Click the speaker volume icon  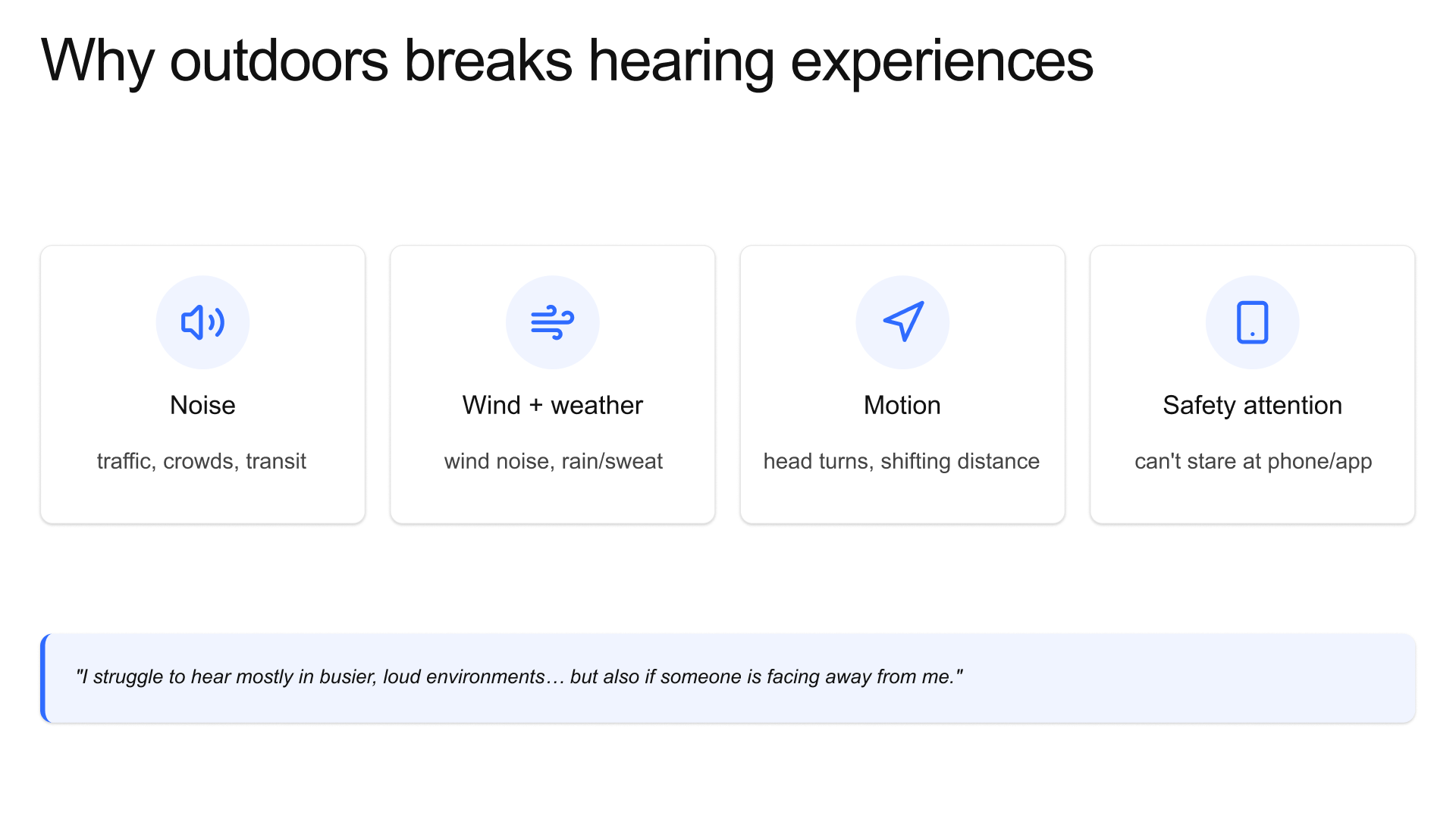tap(202, 322)
